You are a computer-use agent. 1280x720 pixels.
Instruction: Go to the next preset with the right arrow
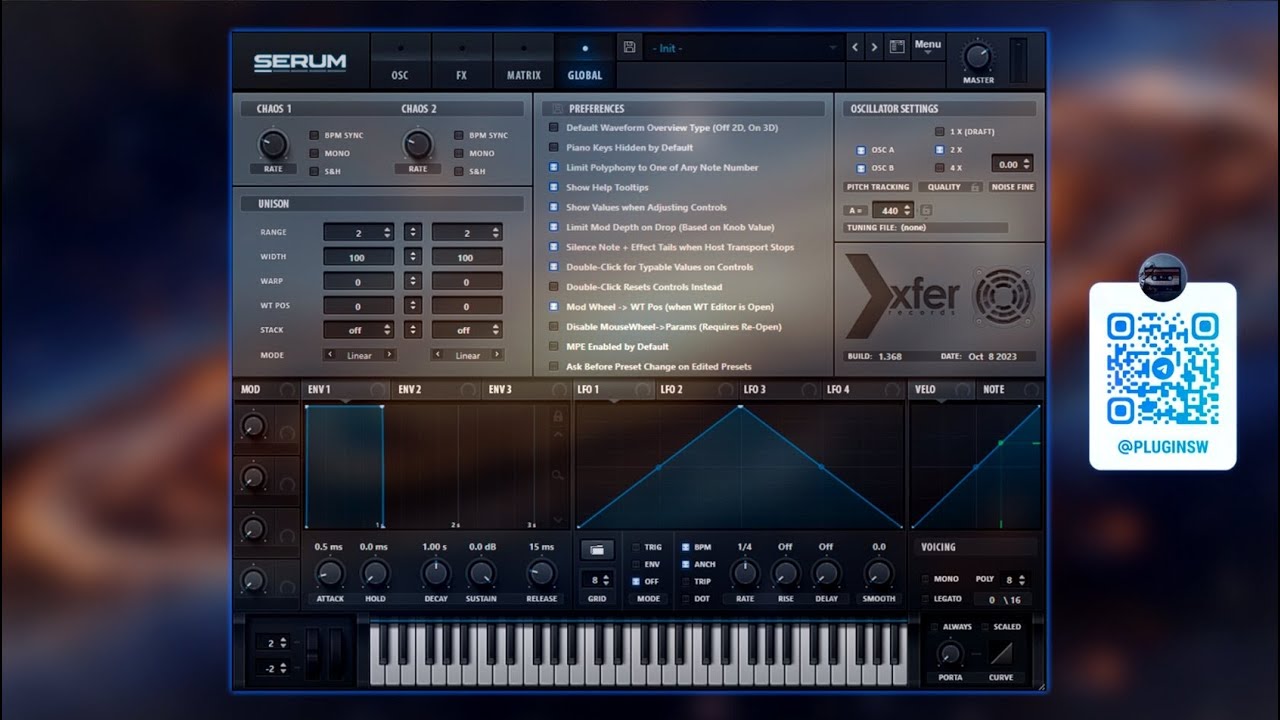pos(874,47)
